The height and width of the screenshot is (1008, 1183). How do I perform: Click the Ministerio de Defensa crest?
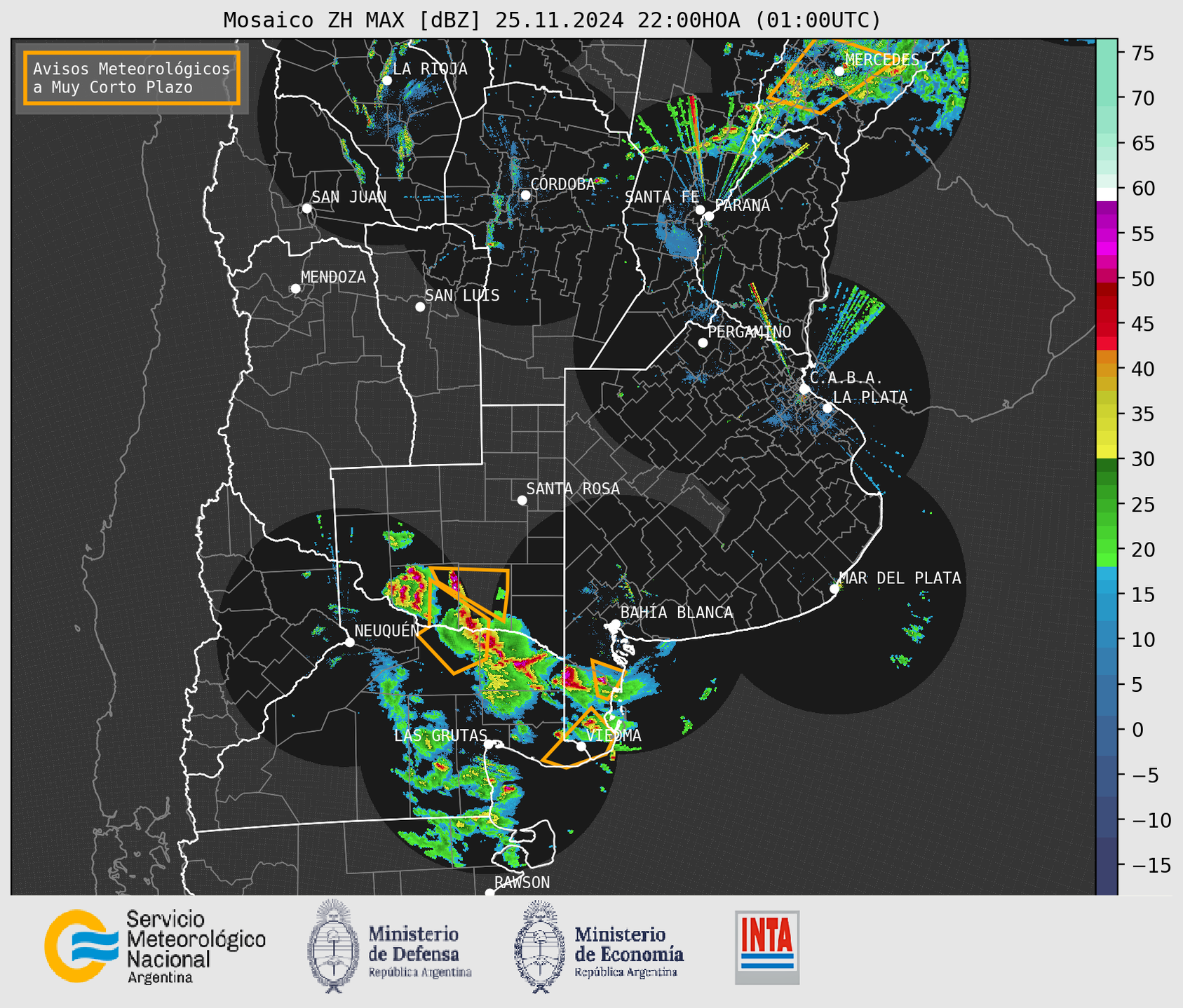(x=332, y=946)
